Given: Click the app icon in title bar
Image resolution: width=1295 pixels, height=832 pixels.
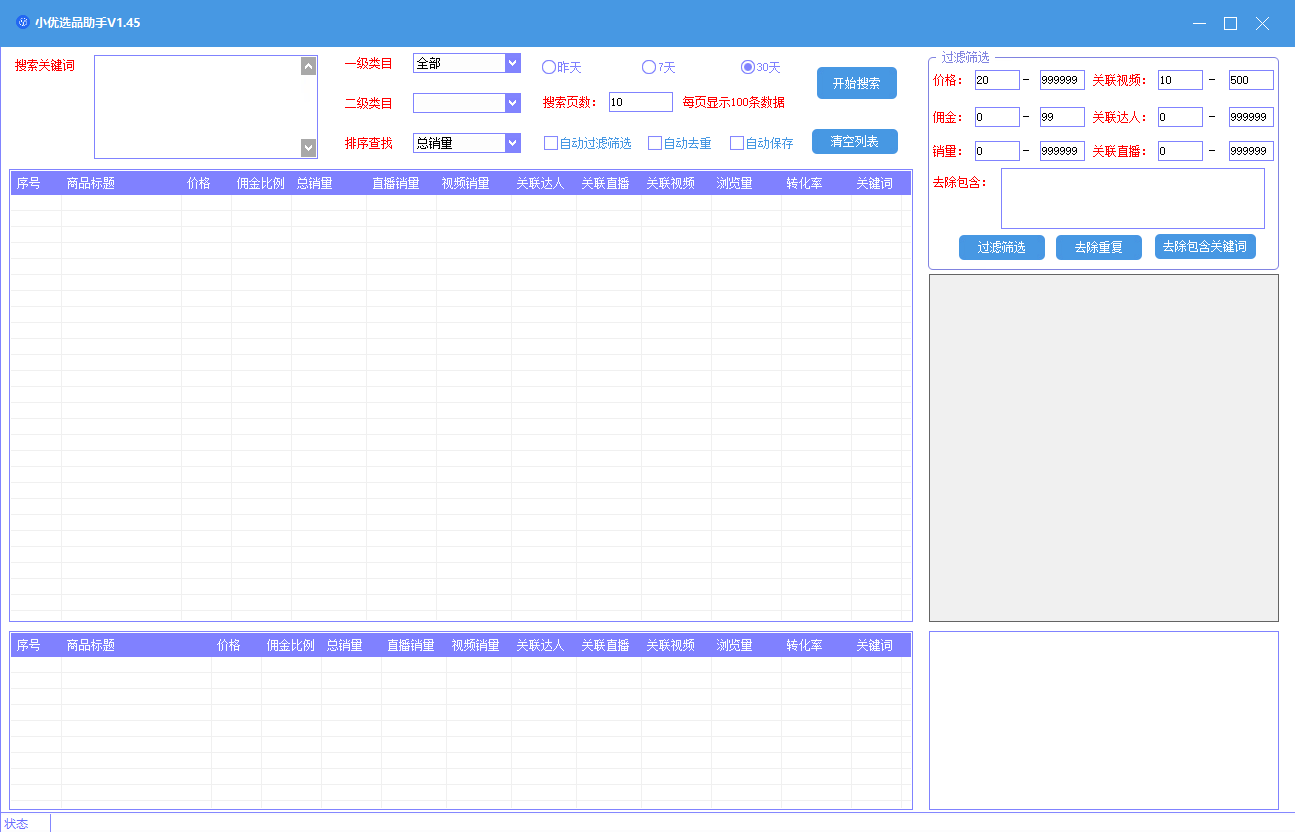Looking at the screenshot, I should point(22,23).
